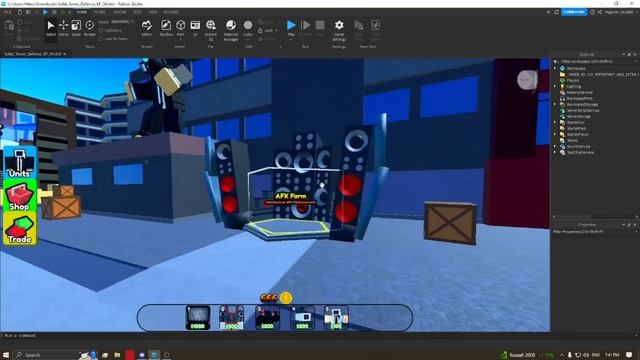
Task: Open the Terrain Editor
Action: tap(147, 28)
